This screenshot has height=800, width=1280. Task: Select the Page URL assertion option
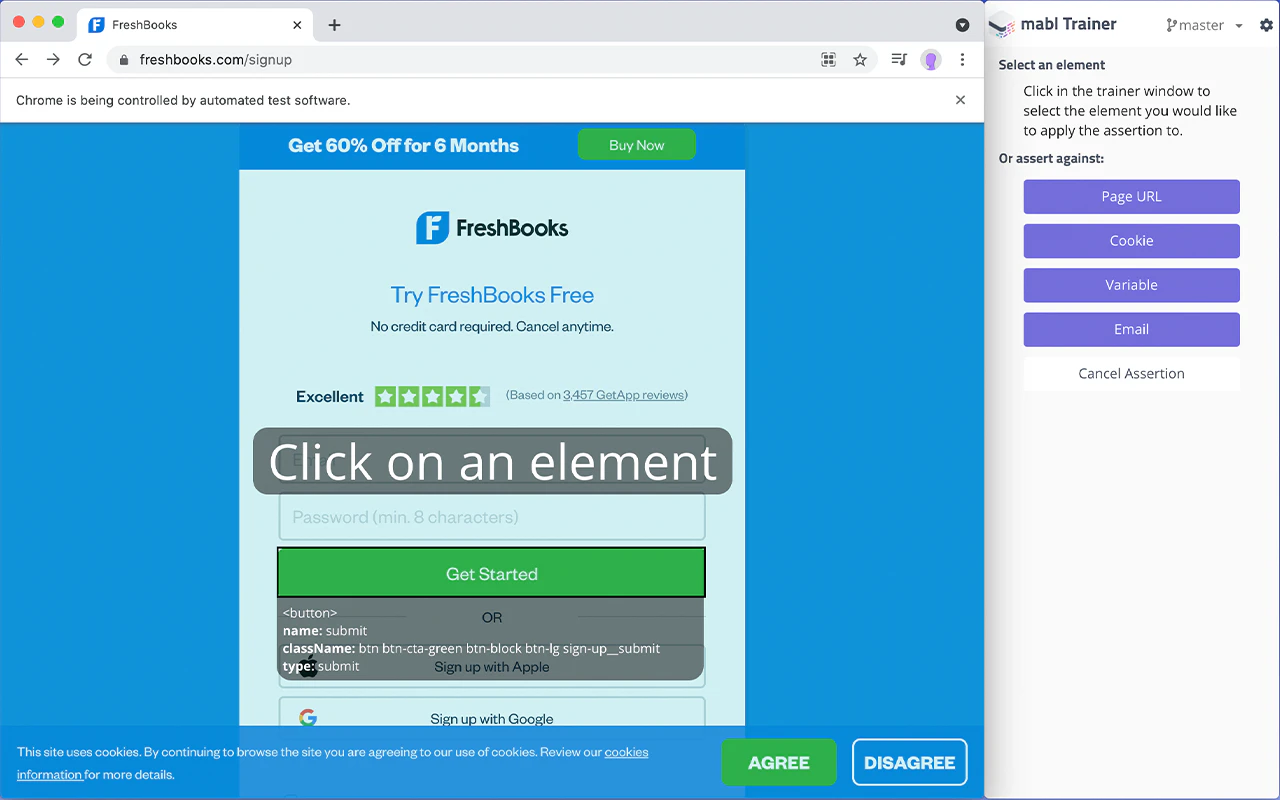point(1131,196)
